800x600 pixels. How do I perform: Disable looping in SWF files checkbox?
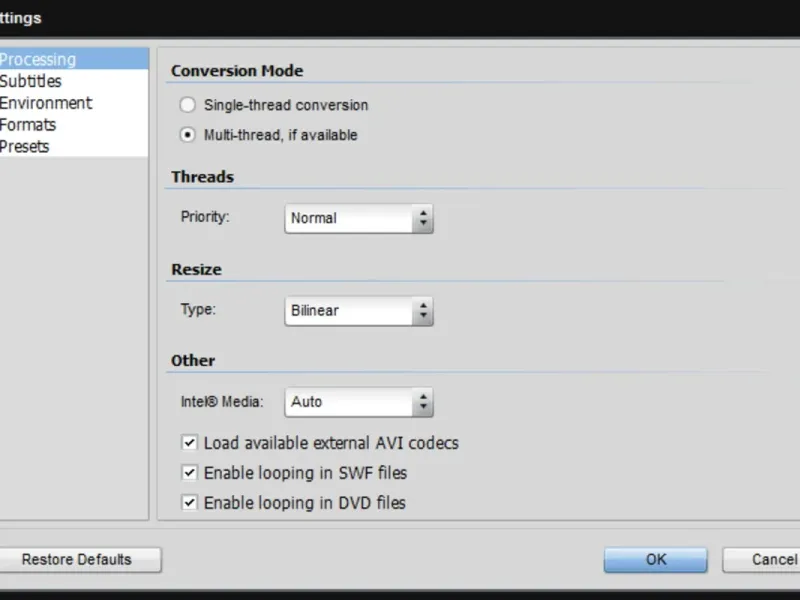pos(189,472)
